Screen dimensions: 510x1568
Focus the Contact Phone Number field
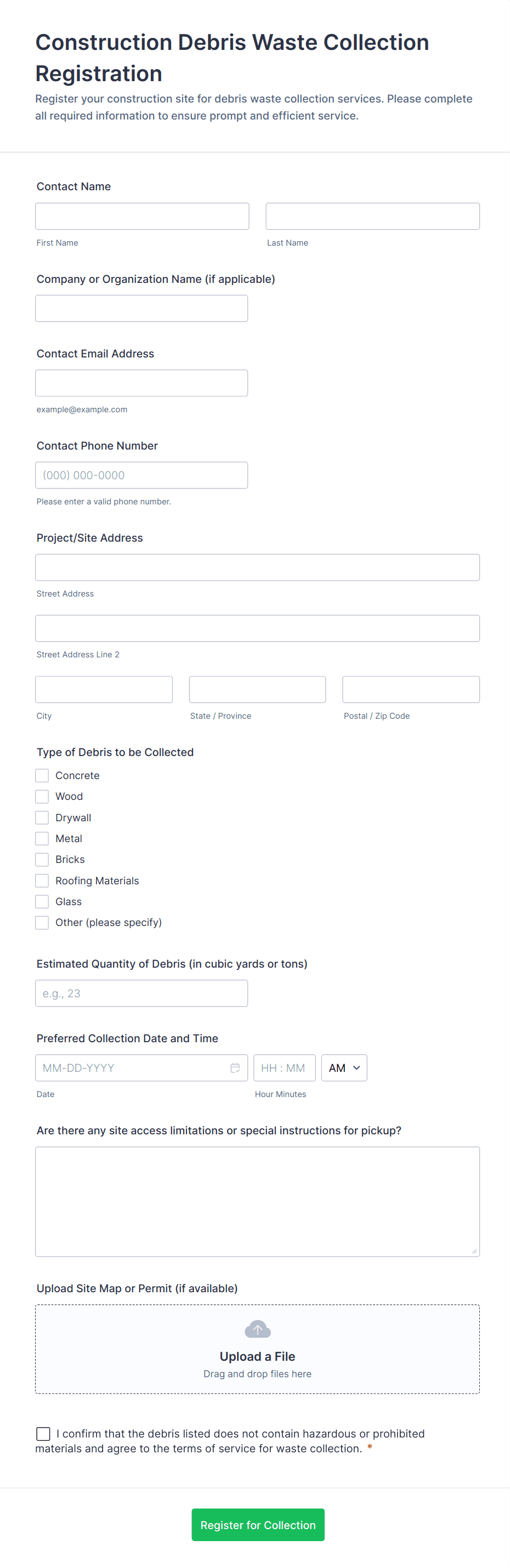141,475
